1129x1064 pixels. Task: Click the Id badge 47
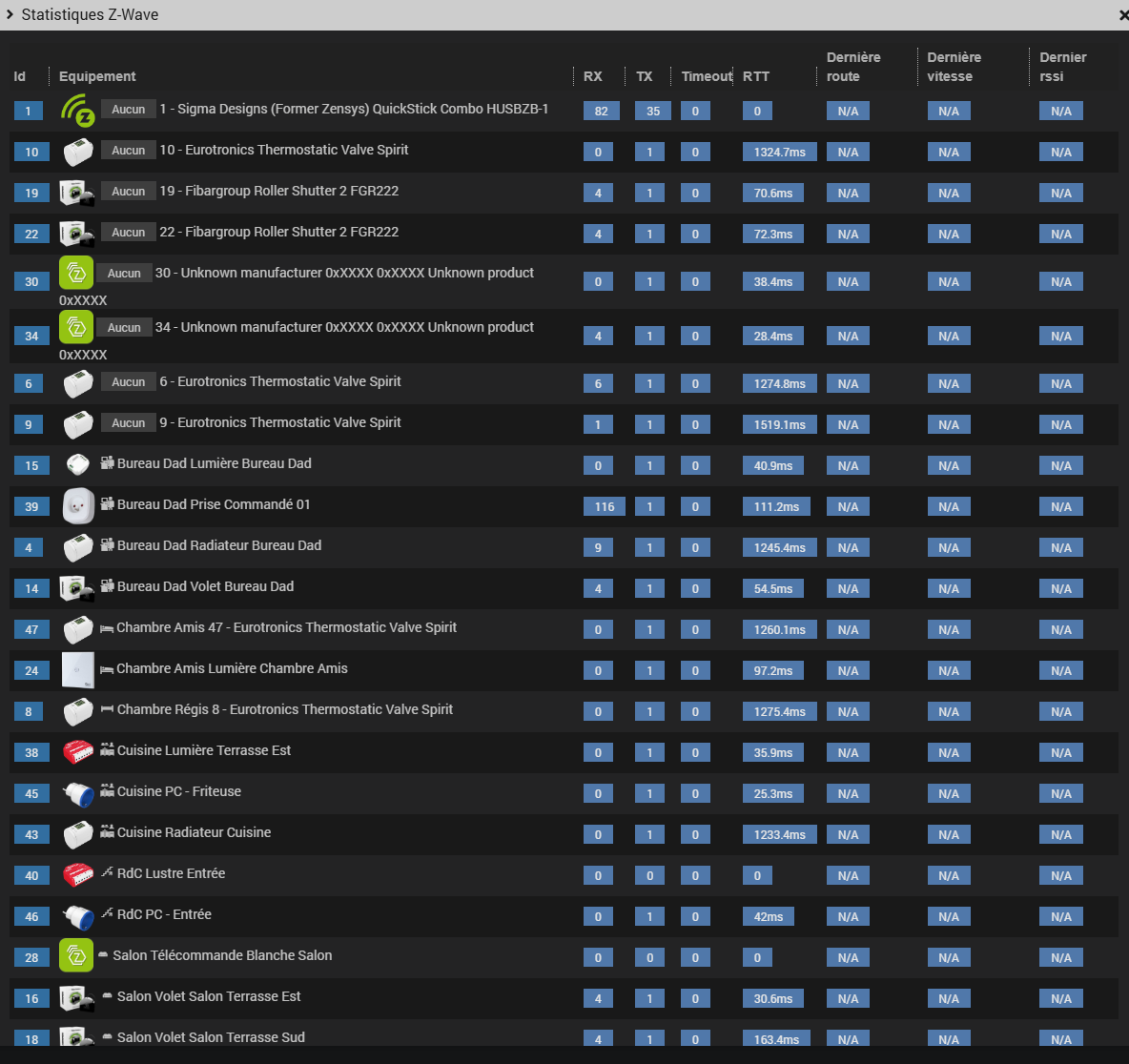coord(31,630)
